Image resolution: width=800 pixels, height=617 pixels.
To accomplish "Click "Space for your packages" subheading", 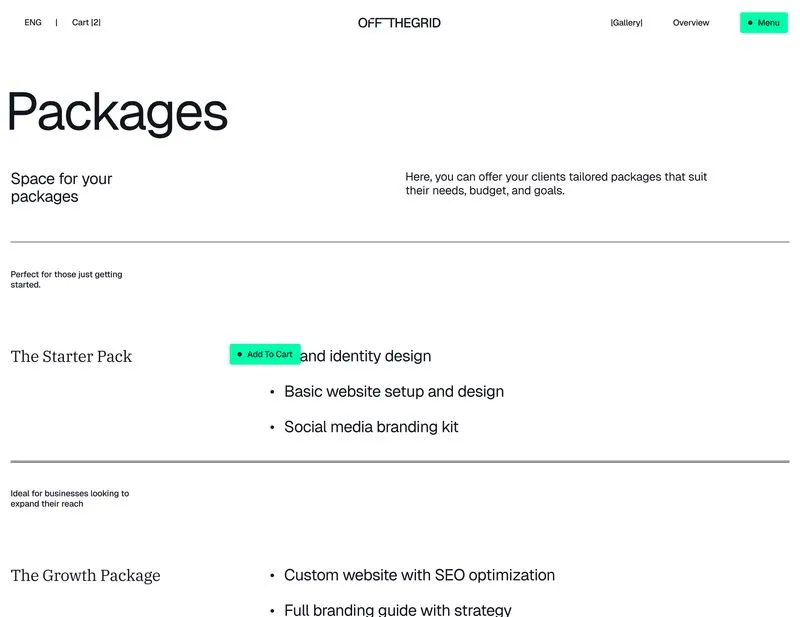I will pos(61,187).
